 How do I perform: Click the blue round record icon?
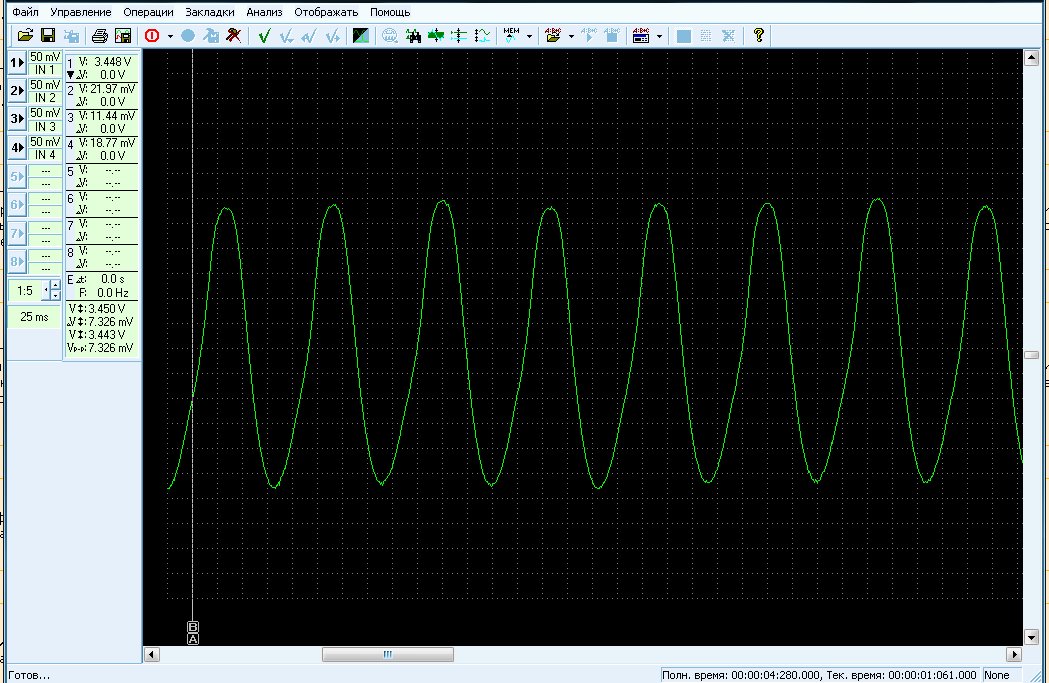click(188, 35)
